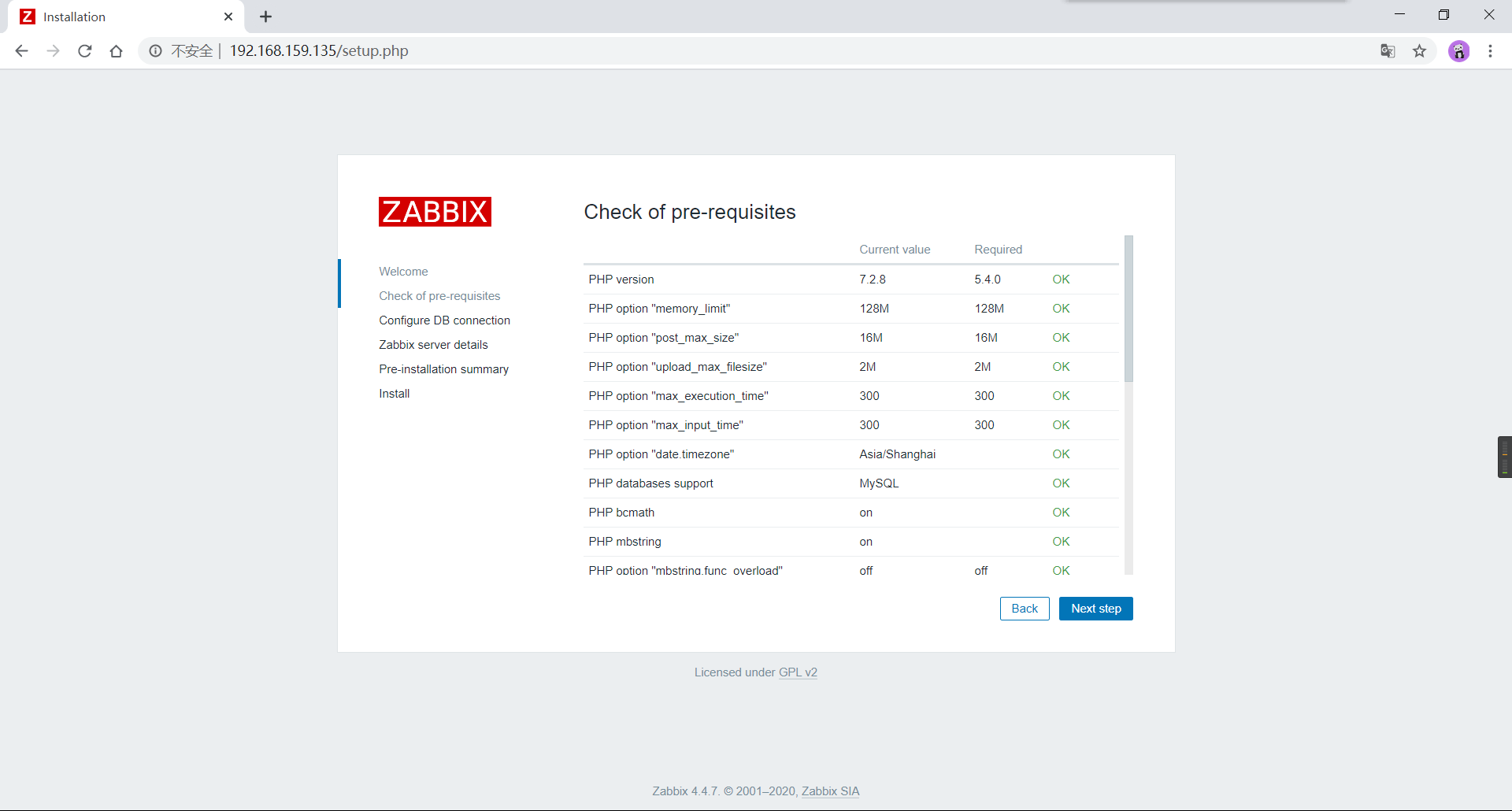
Task: Click the browser back arrow
Action: click(21, 51)
